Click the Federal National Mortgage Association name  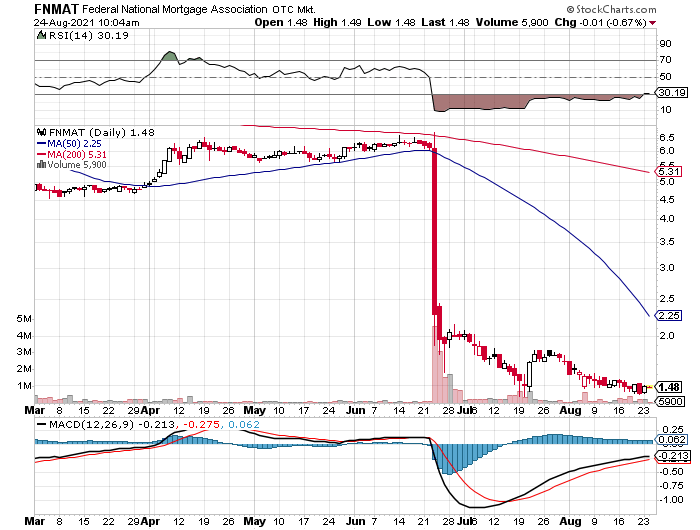(175, 9)
